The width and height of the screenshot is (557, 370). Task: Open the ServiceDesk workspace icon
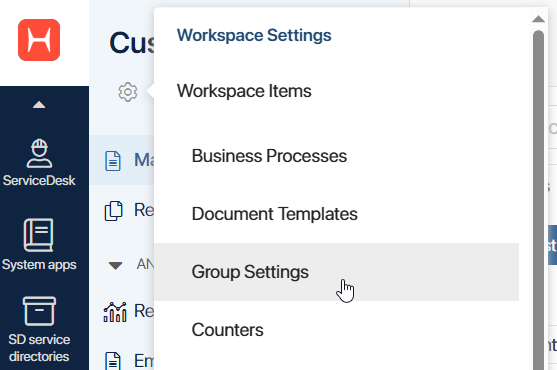coord(39,153)
